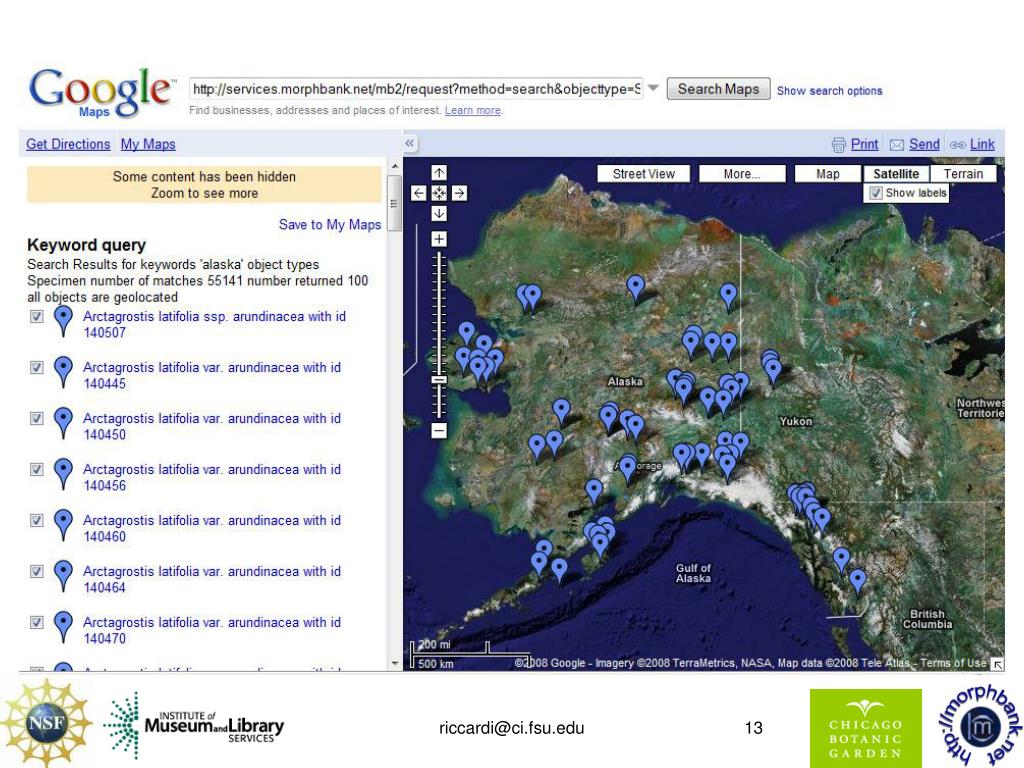1024x768 pixels.
Task: Click marker icon beside id 140445
Action: click(x=63, y=372)
